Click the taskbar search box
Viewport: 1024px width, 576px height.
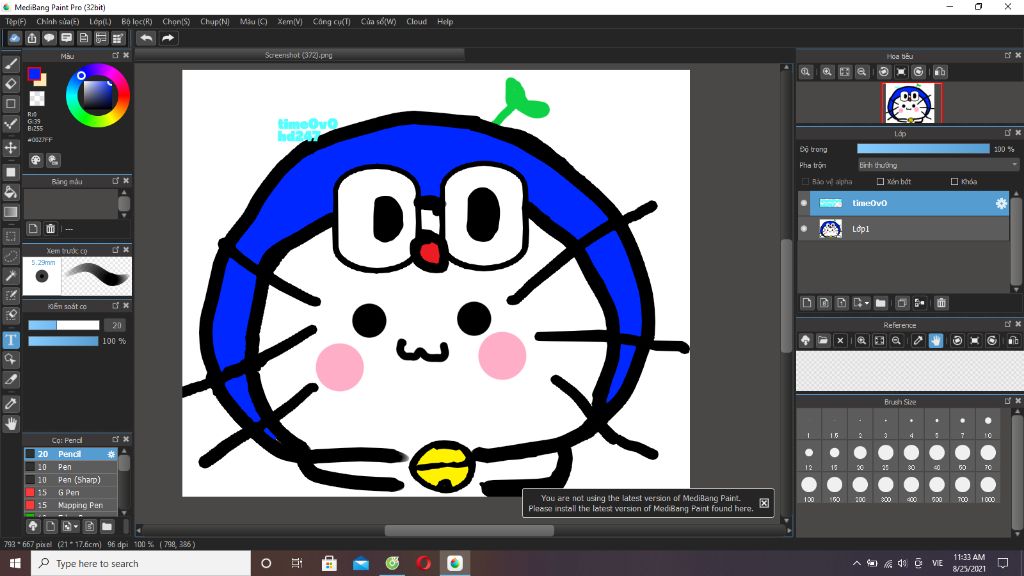click(x=140, y=563)
